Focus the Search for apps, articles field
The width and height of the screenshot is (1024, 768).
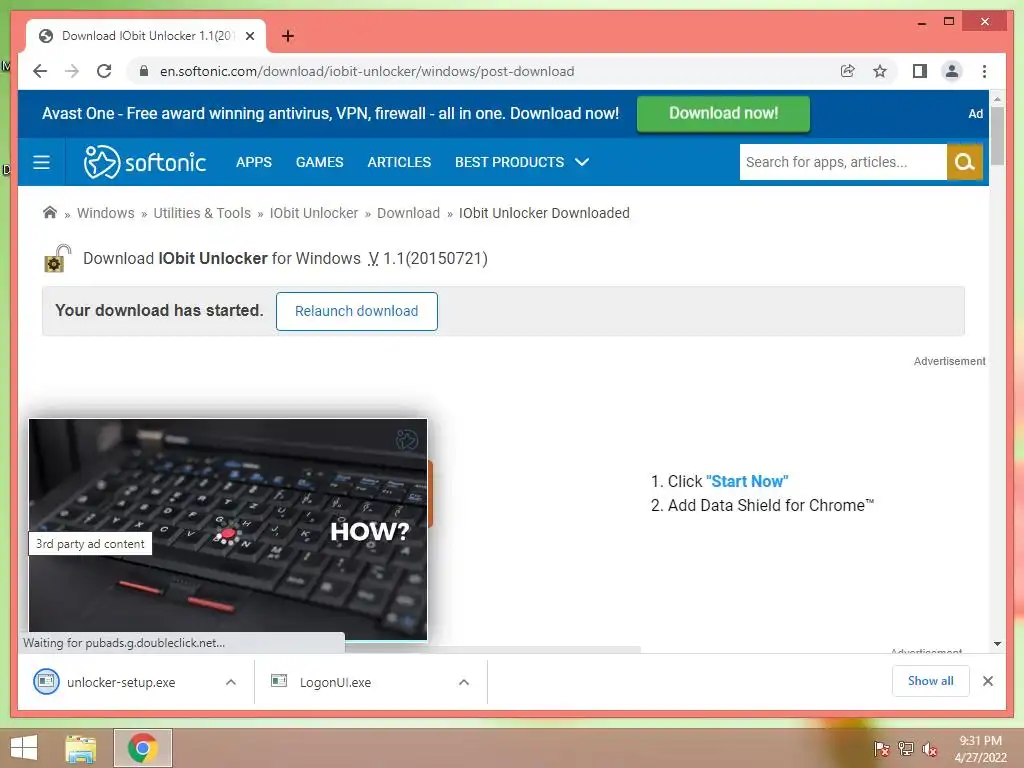point(842,162)
